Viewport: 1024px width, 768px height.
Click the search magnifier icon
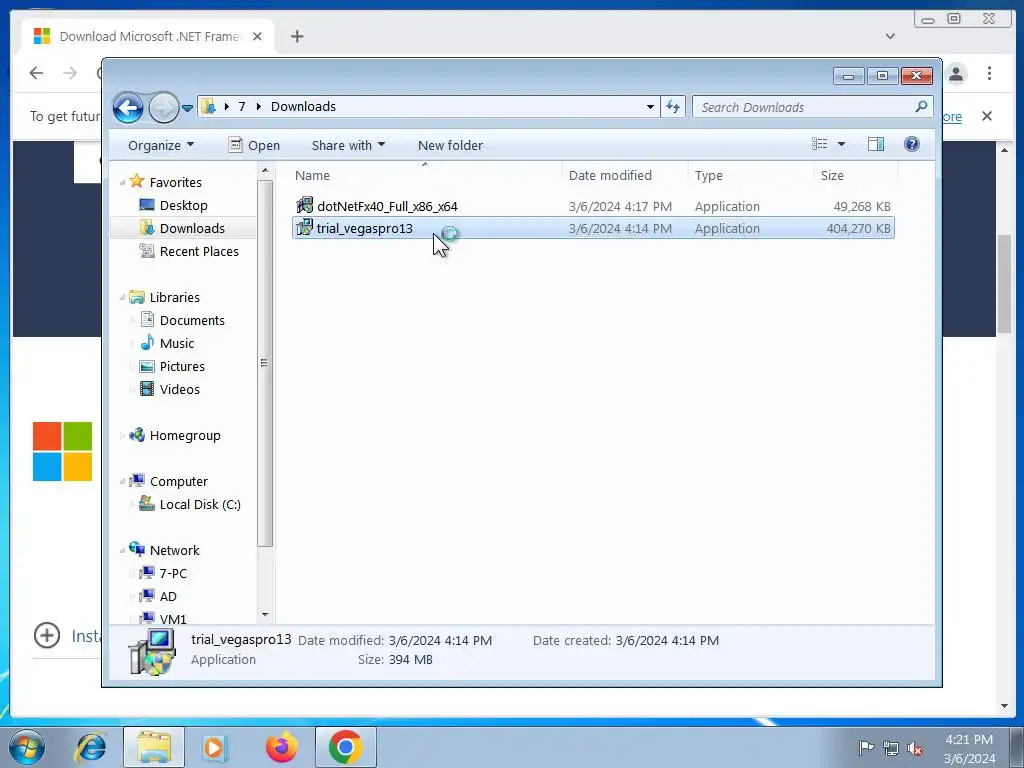(x=921, y=106)
